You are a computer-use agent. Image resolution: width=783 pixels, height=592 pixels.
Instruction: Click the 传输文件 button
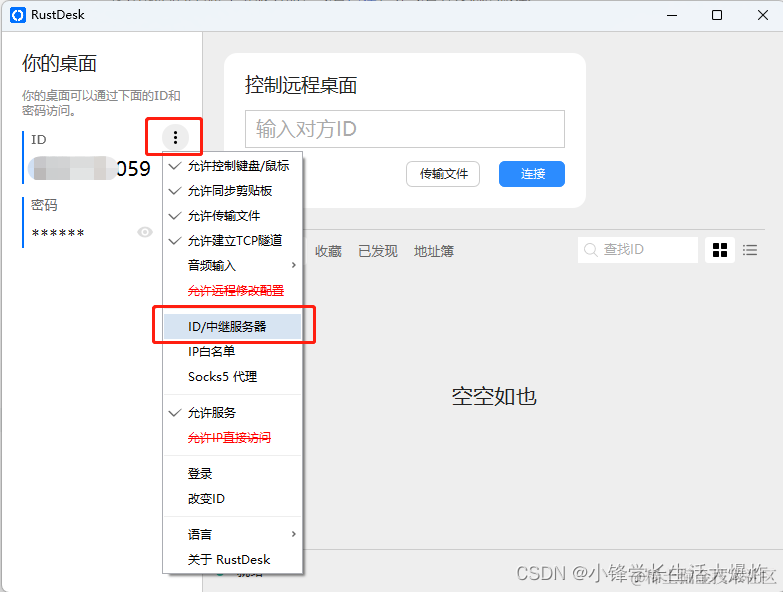pyautogui.click(x=443, y=174)
